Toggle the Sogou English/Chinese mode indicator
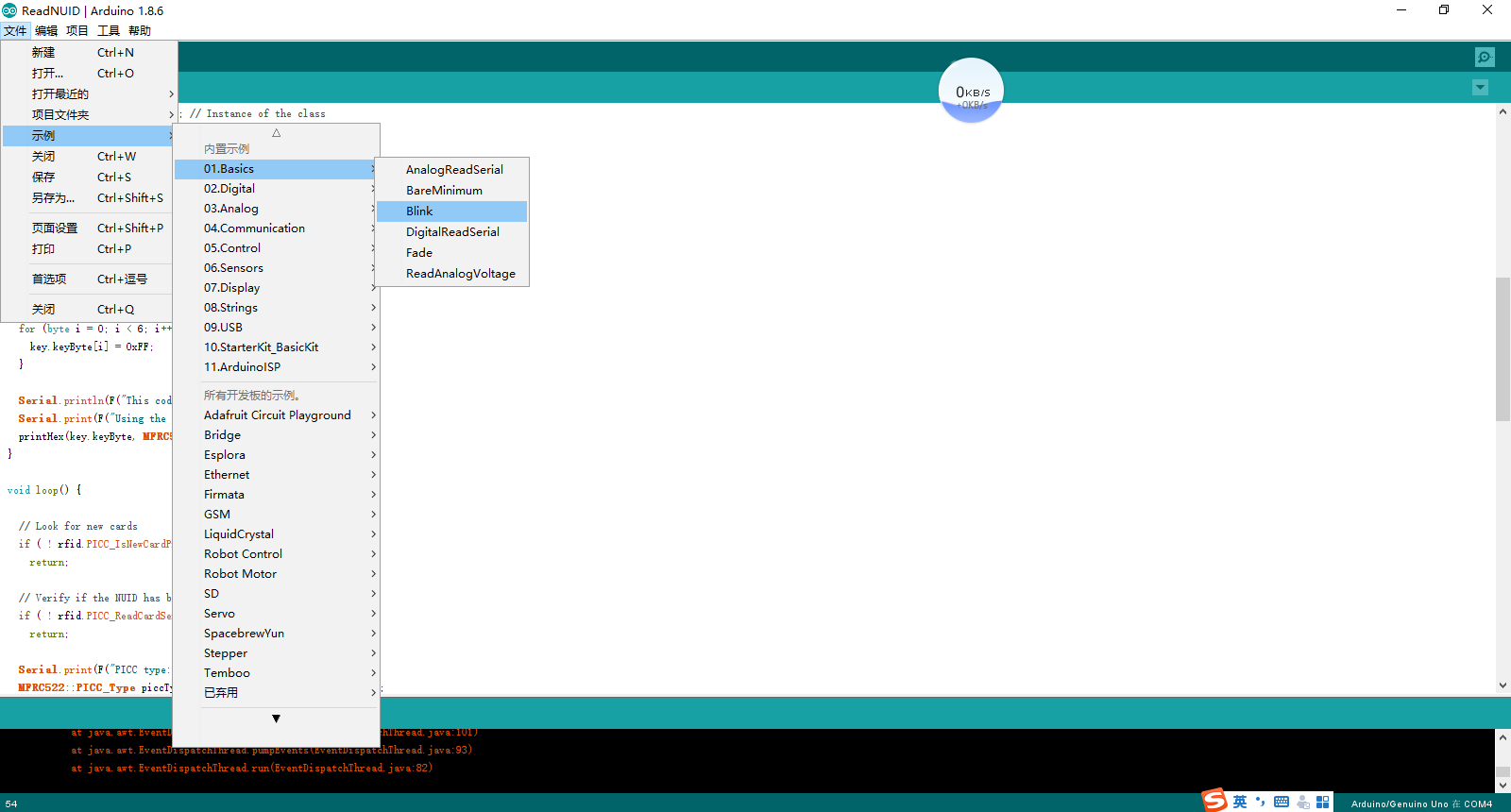 tap(1240, 802)
